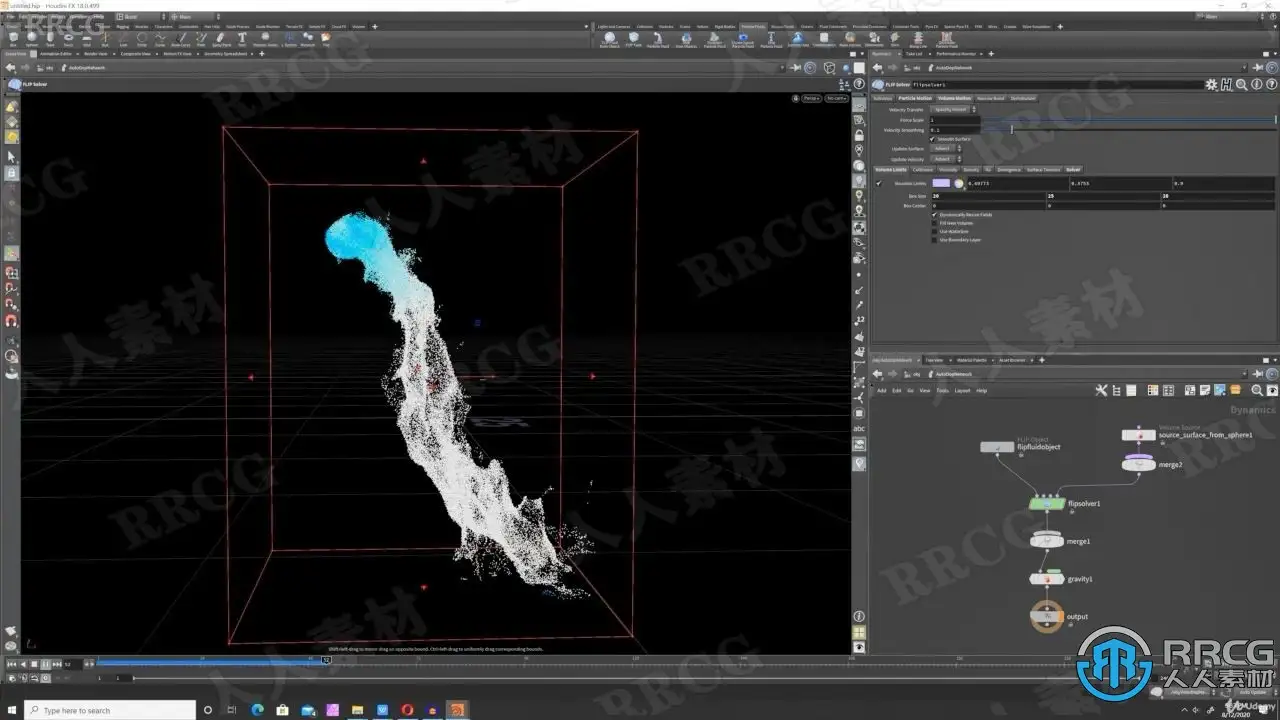Click the merge2 node

1139,464
